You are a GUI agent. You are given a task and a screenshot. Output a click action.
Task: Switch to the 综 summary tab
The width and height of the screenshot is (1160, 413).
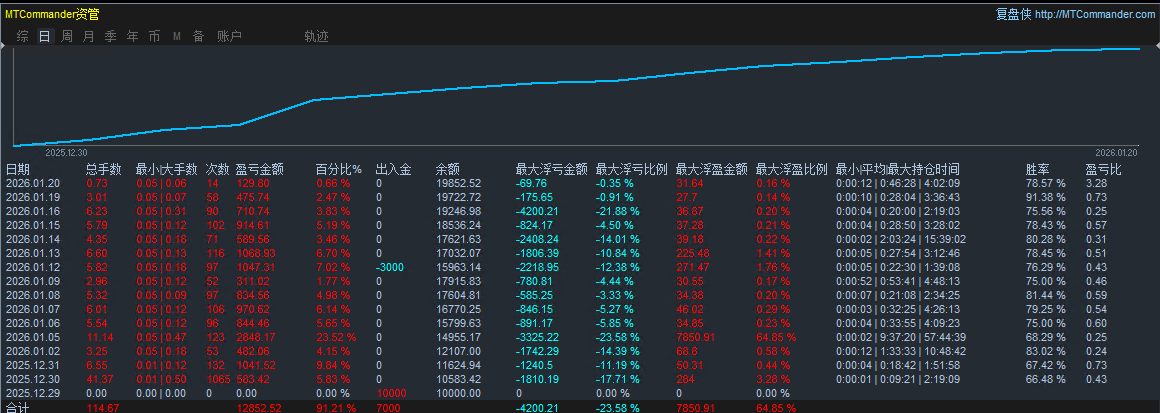pyautogui.click(x=23, y=36)
